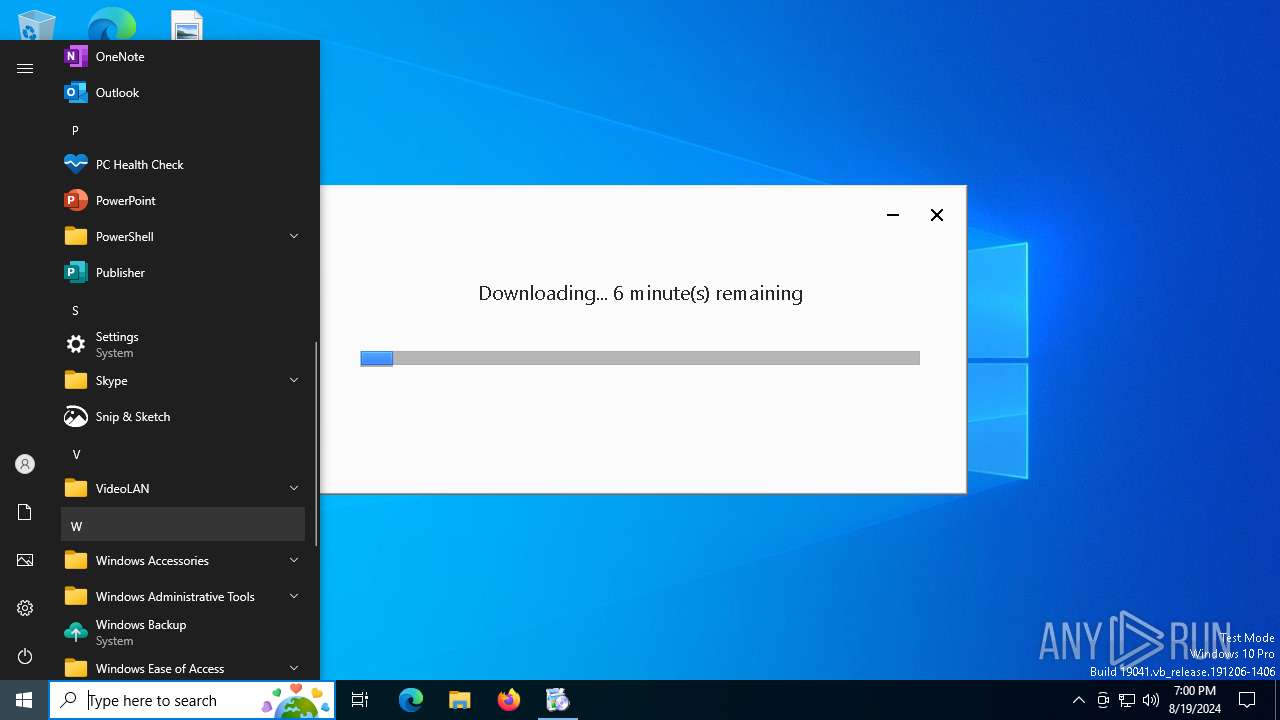
Task: Expand the Skype folder
Action: (x=183, y=381)
